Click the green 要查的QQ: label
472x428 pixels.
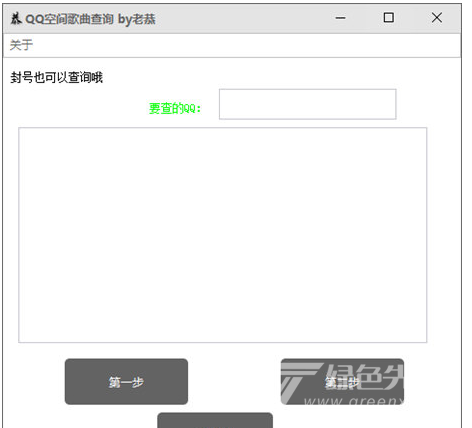tap(175, 108)
